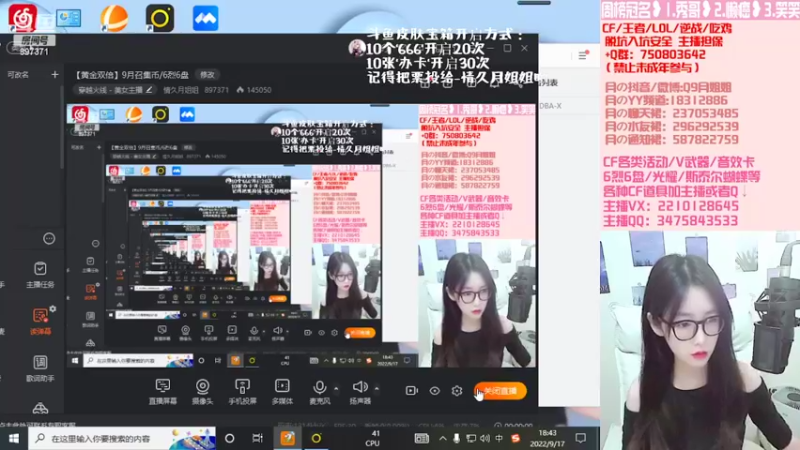This screenshot has width=800, height=450.
Task: Open the system volume tray icon
Action: pos(485,438)
